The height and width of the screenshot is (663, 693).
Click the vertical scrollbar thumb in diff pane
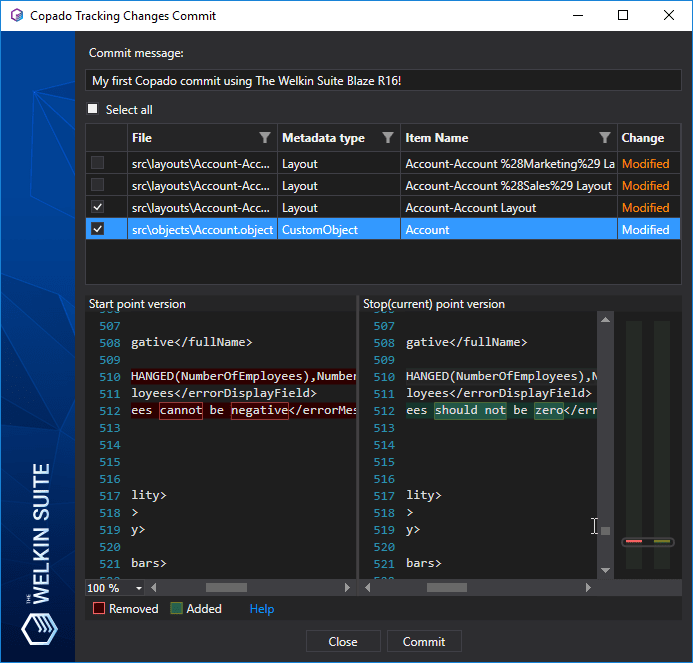pos(605,531)
